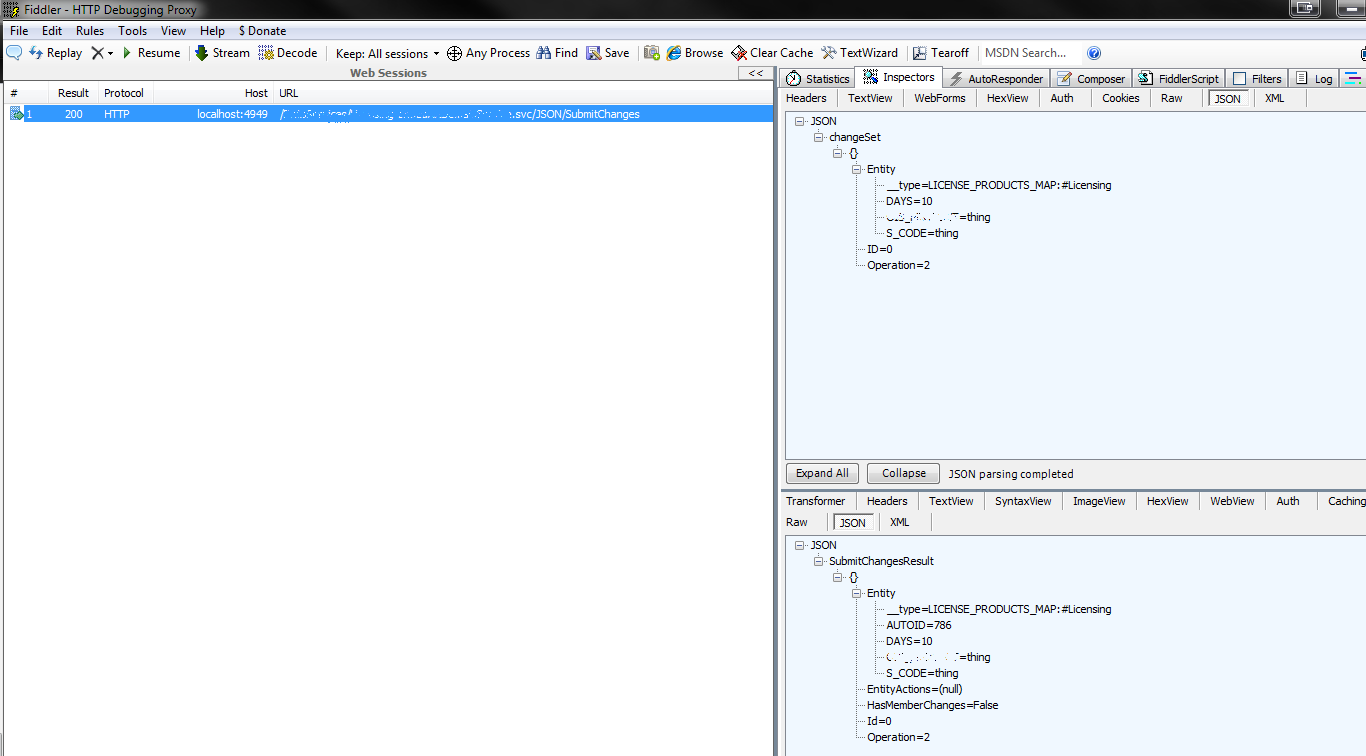Save sessions using the Save toolbar icon
1366x756 pixels.
pos(608,53)
